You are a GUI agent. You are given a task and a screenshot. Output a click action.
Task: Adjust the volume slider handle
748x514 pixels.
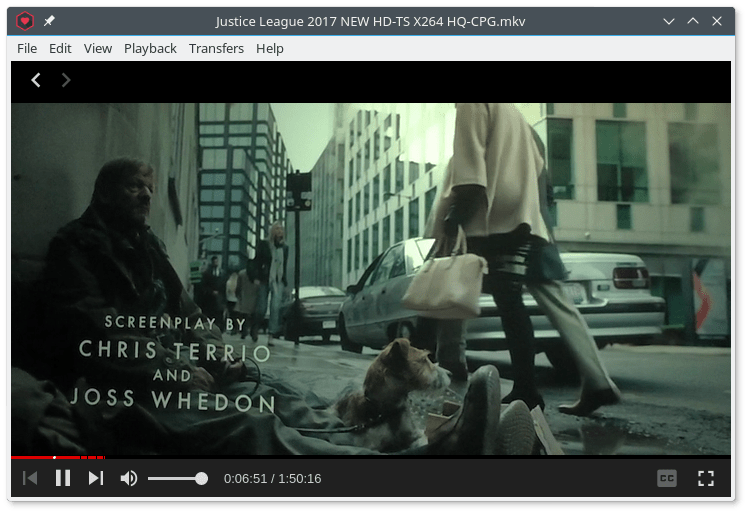201,478
